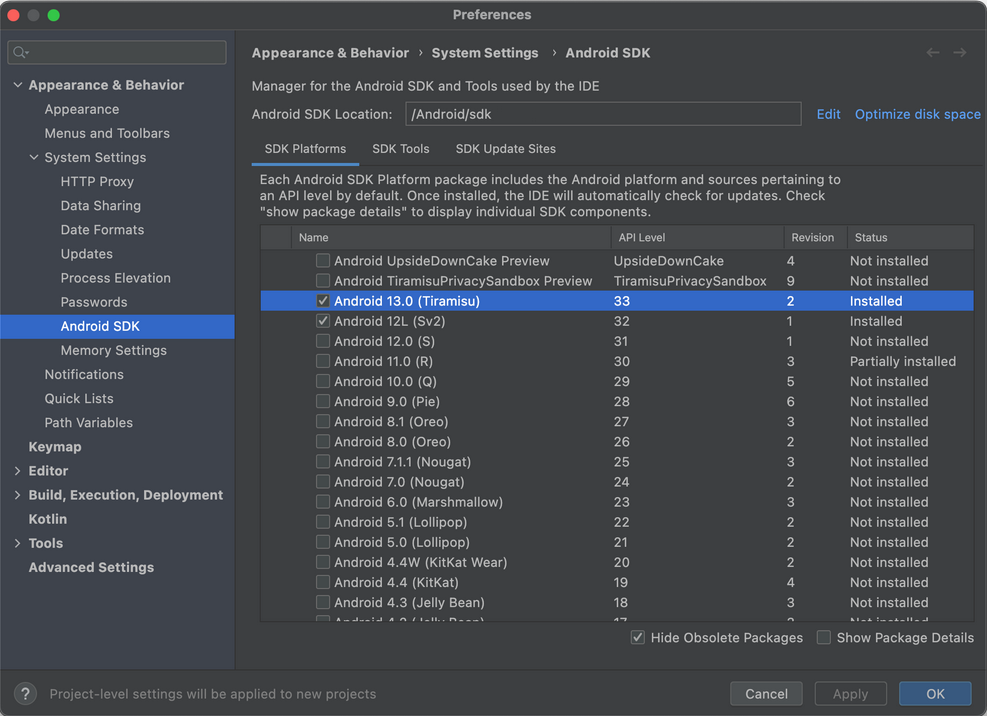Click the Apply button
The image size is (987, 716).
pos(850,694)
